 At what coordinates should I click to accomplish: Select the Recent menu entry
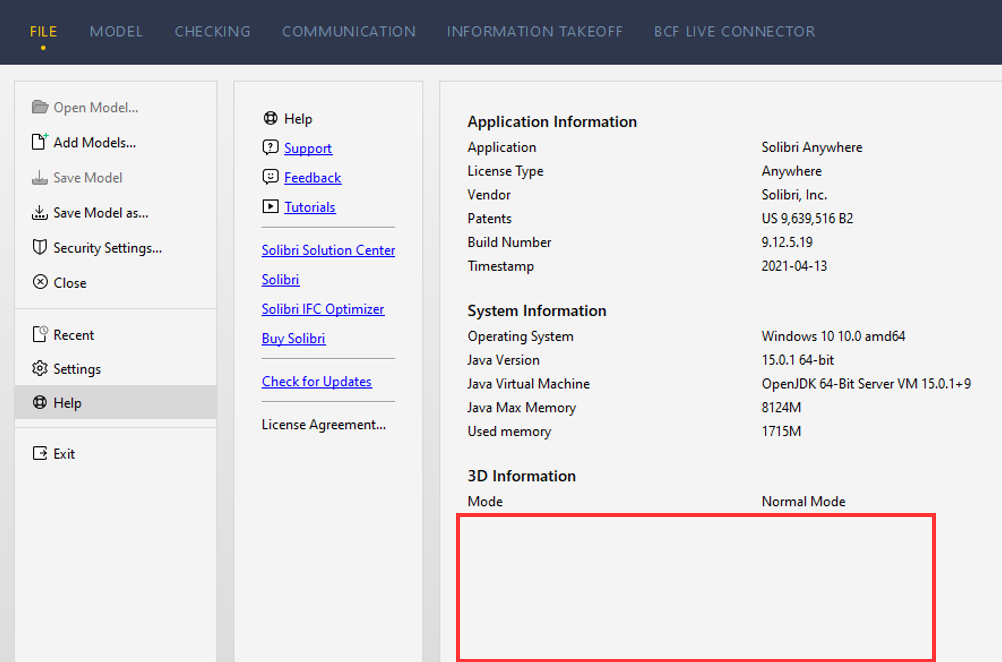pos(116,334)
